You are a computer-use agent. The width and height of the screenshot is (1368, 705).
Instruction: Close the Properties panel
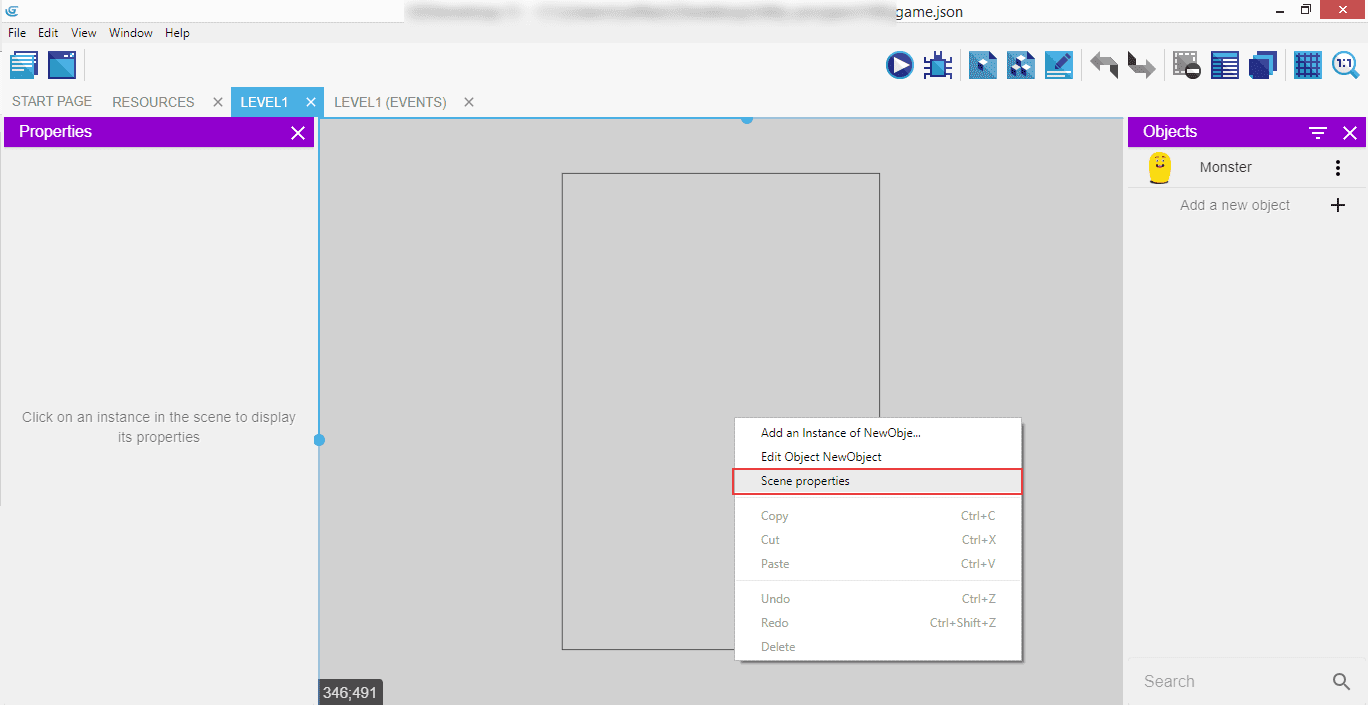coord(297,133)
